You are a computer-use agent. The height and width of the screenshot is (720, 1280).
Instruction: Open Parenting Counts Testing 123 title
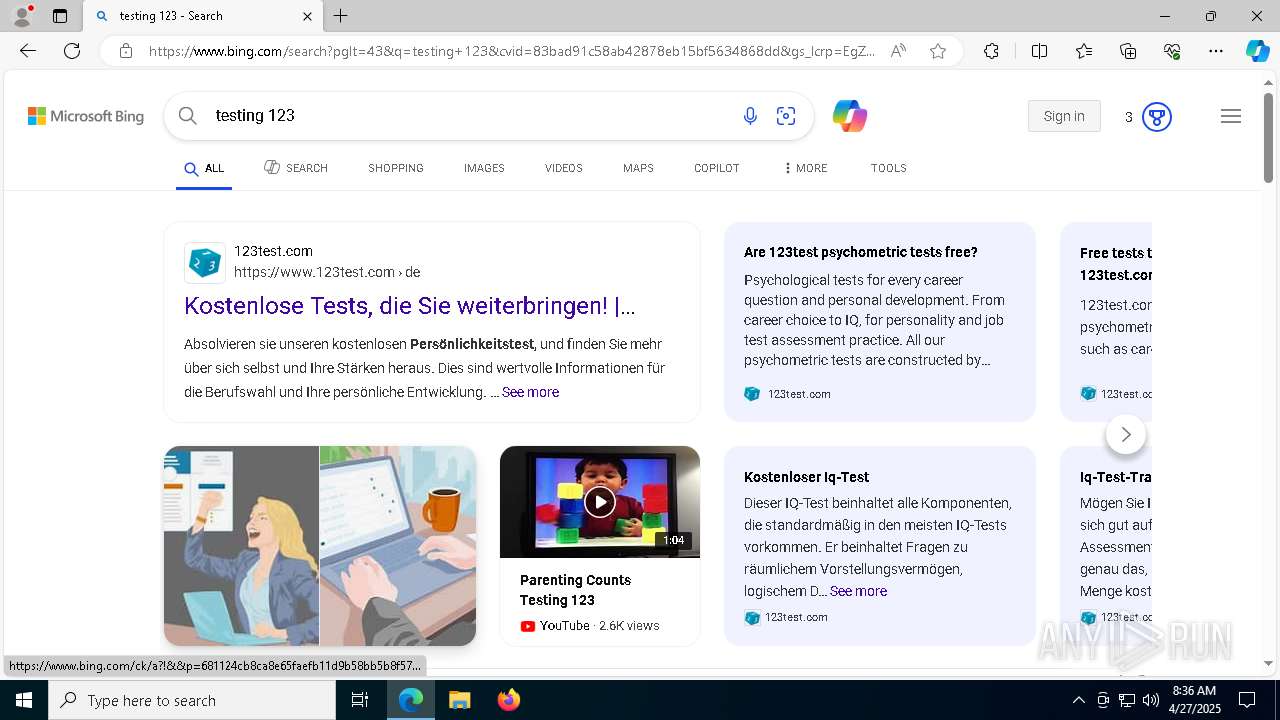pos(575,590)
